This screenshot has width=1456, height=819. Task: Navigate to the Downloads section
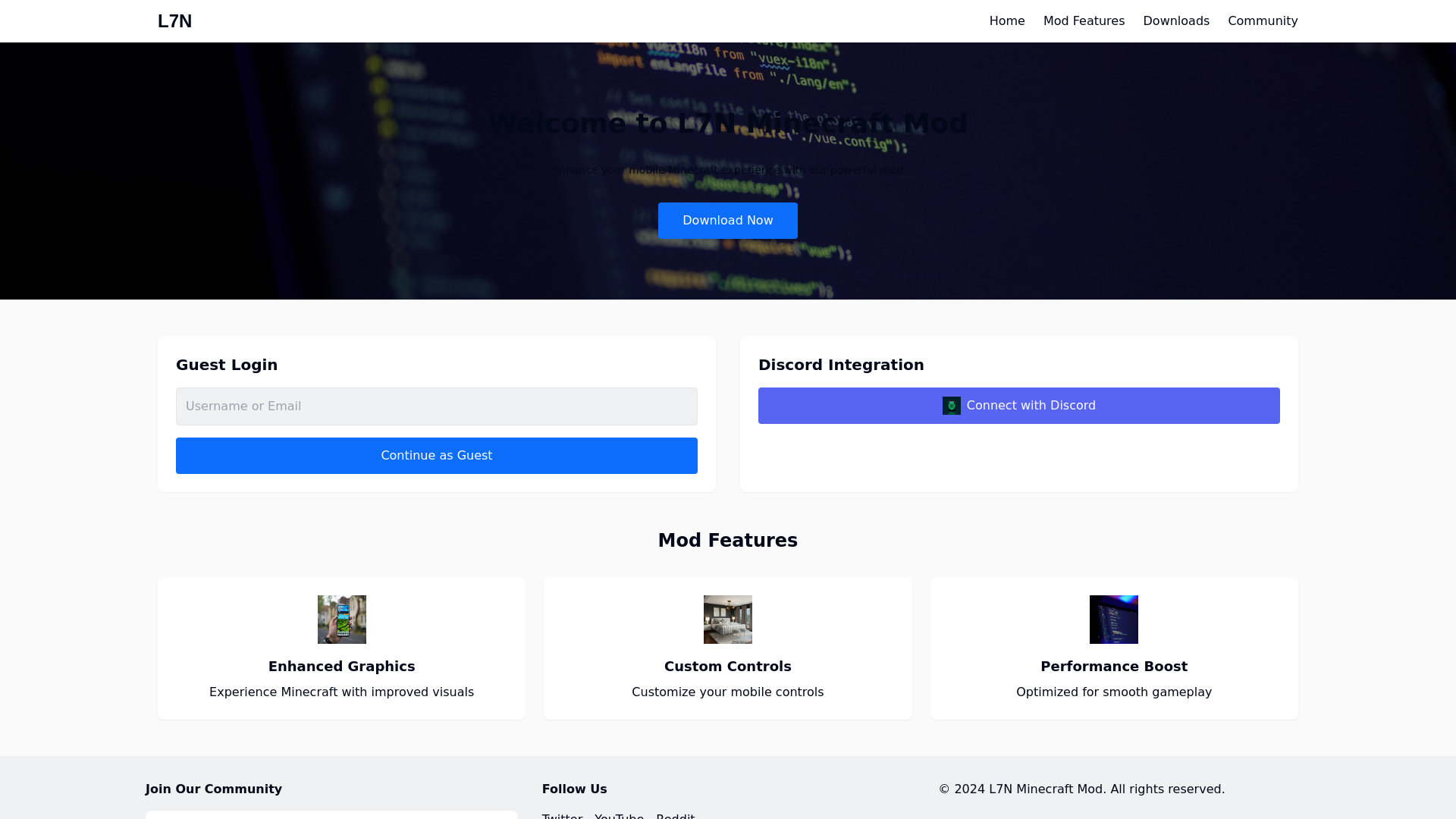pyautogui.click(x=1176, y=20)
